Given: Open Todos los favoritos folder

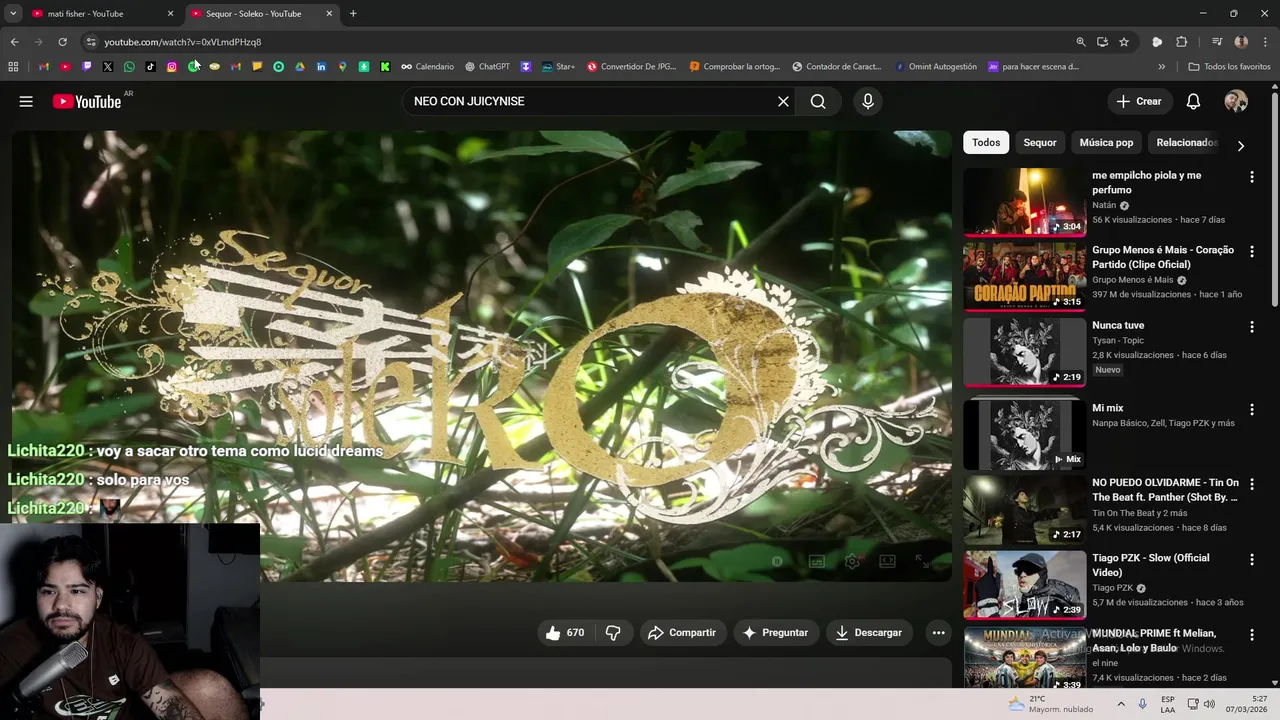Looking at the screenshot, I should click(x=1229, y=67).
